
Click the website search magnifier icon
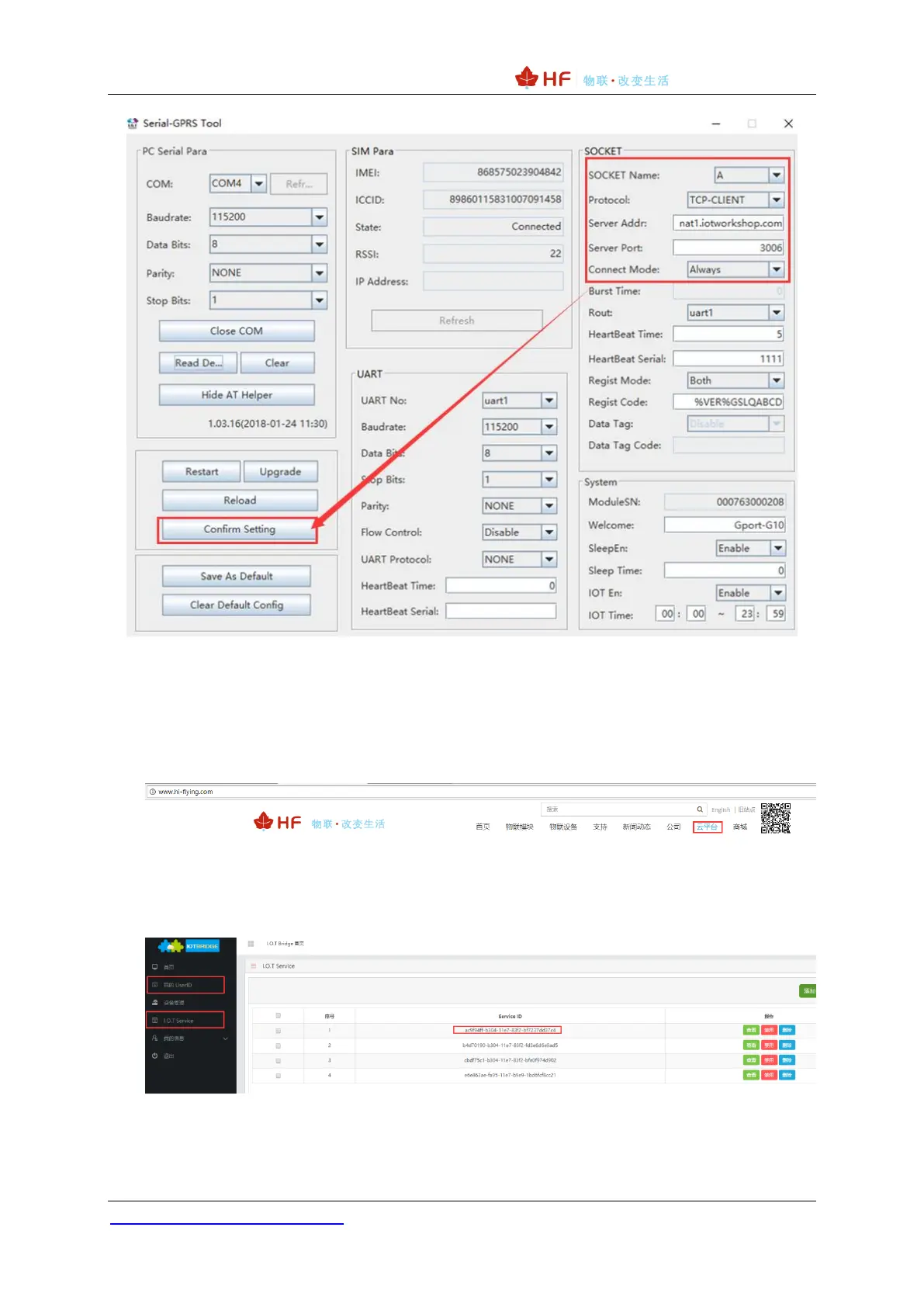[700, 809]
